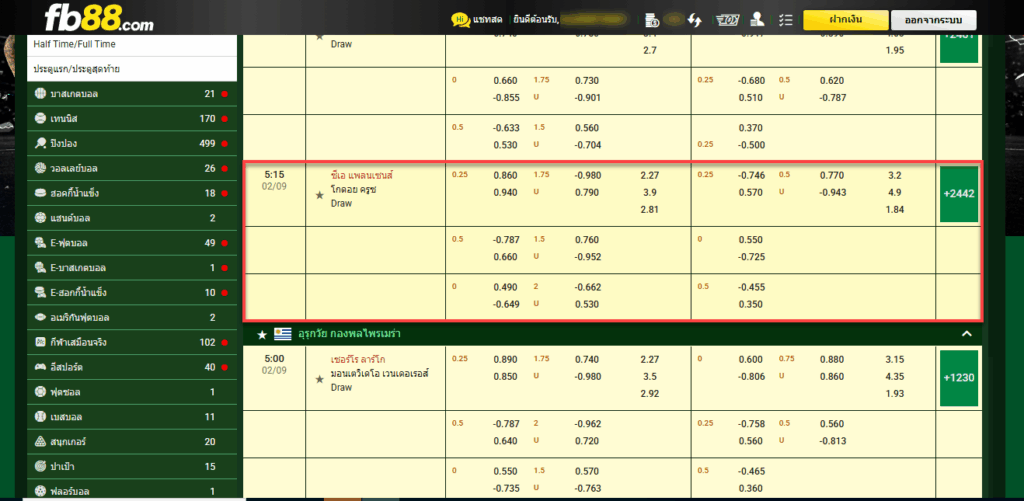This screenshot has height=501, width=1024.
Task: Click the coin stack balance icon
Action: tap(652, 20)
